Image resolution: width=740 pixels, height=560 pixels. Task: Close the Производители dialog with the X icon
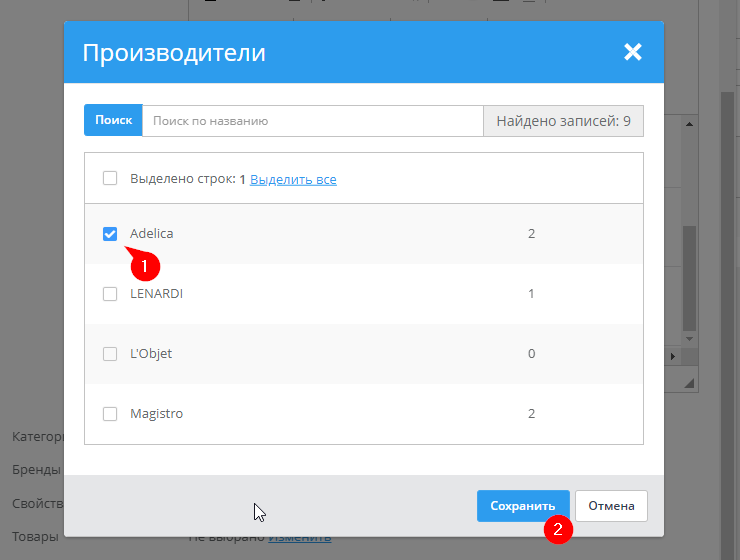[x=632, y=52]
